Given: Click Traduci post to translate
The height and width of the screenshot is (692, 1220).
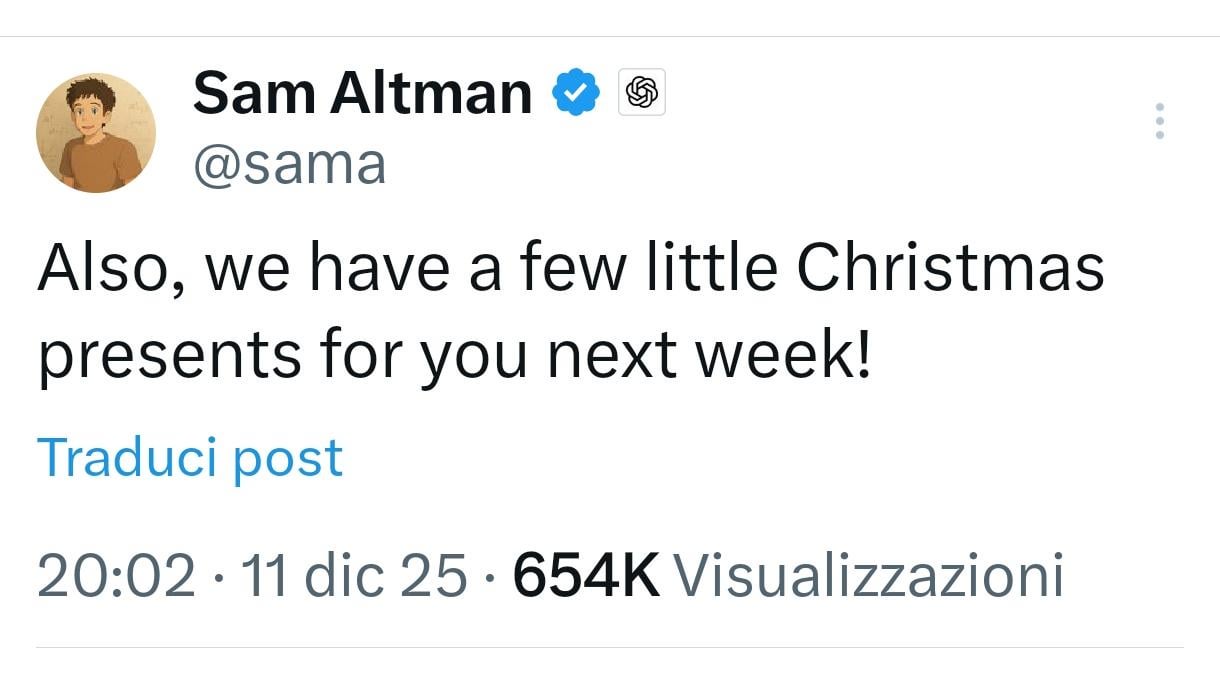Looking at the screenshot, I should click(x=190, y=457).
